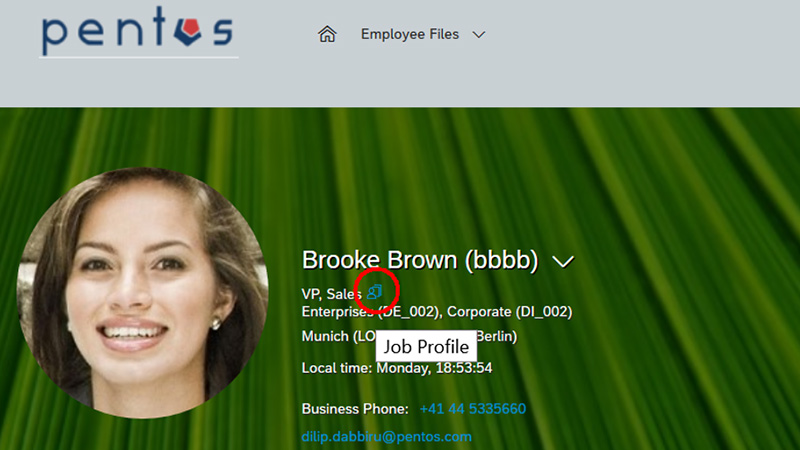Click the pentos company logo
800x450 pixels.
138,31
